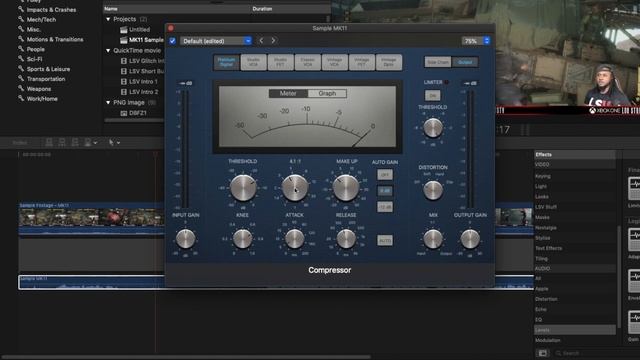Select the LSV Intro 1 clip

[x=143, y=81]
